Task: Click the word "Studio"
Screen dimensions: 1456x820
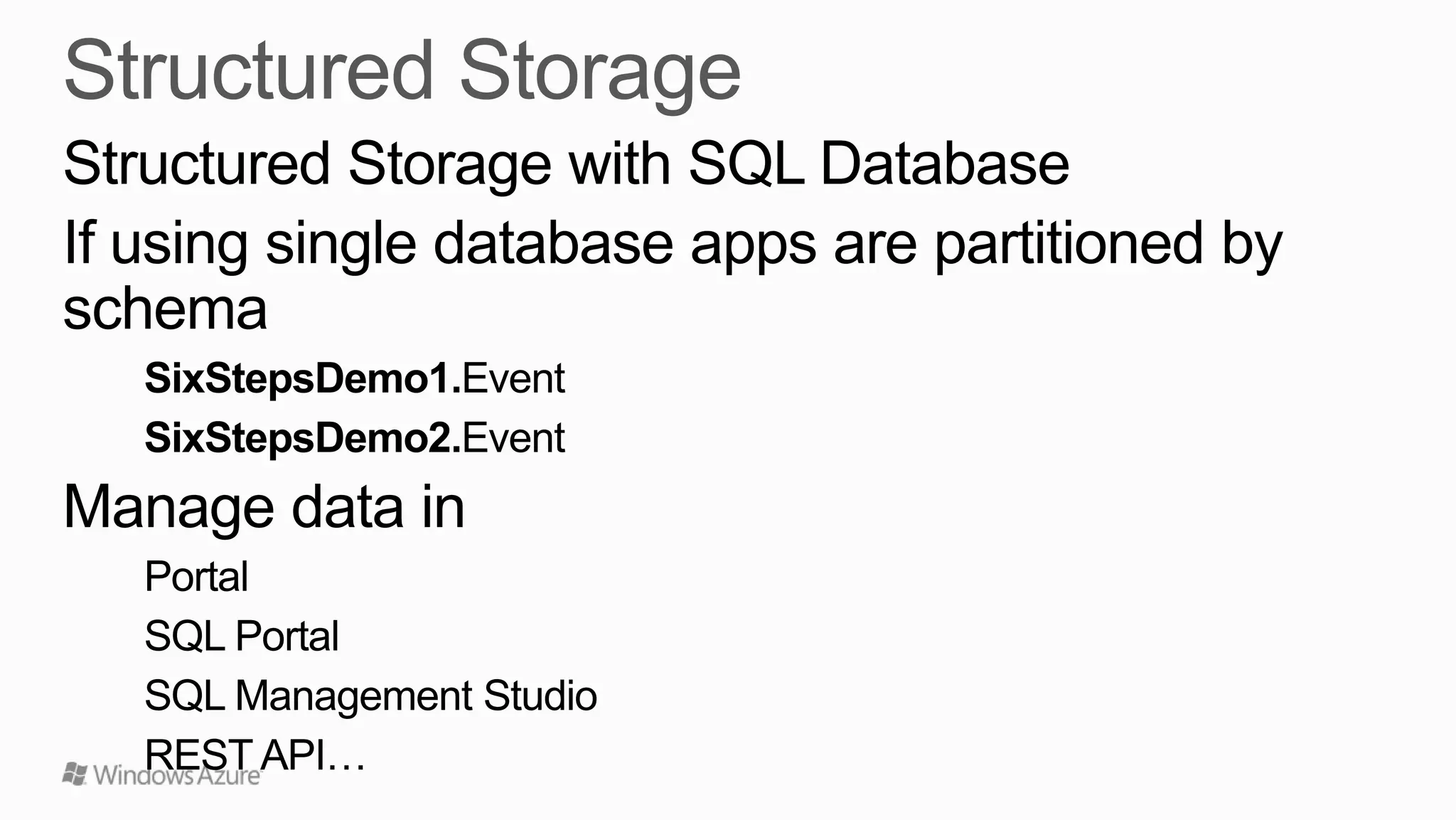Action: [x=540, y=695]
